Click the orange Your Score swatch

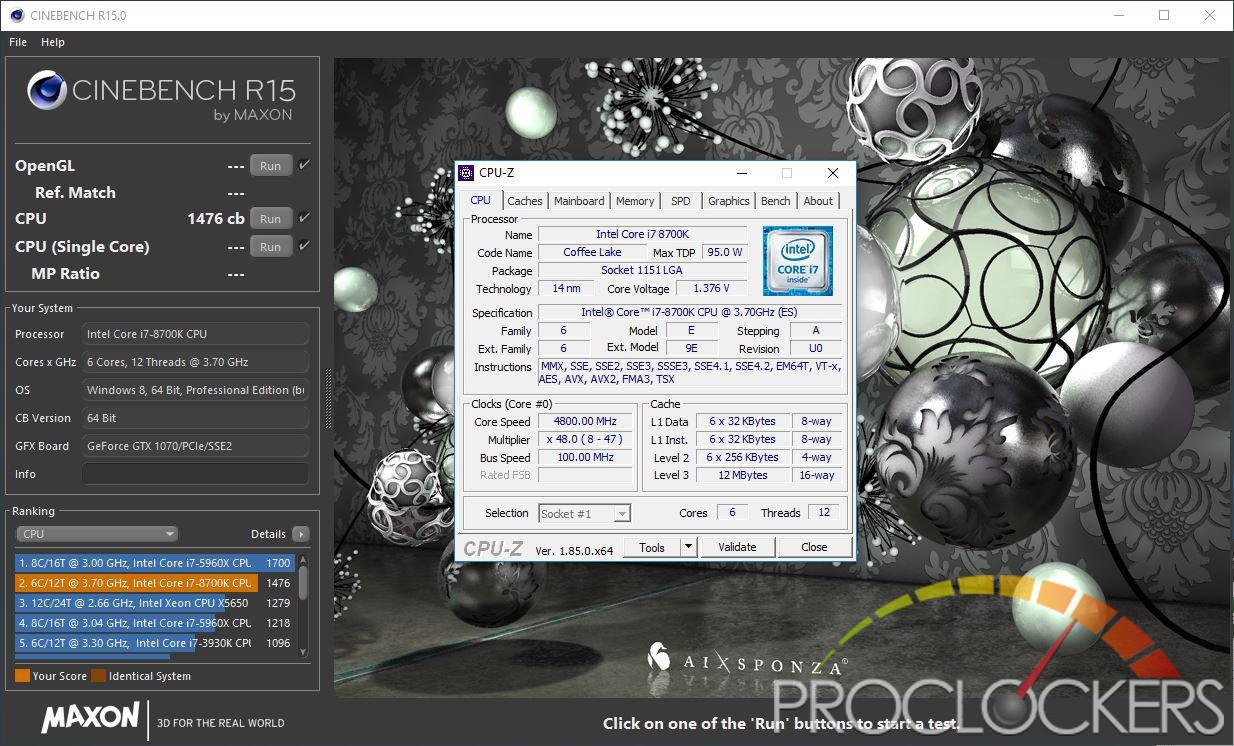pos(22,676)
